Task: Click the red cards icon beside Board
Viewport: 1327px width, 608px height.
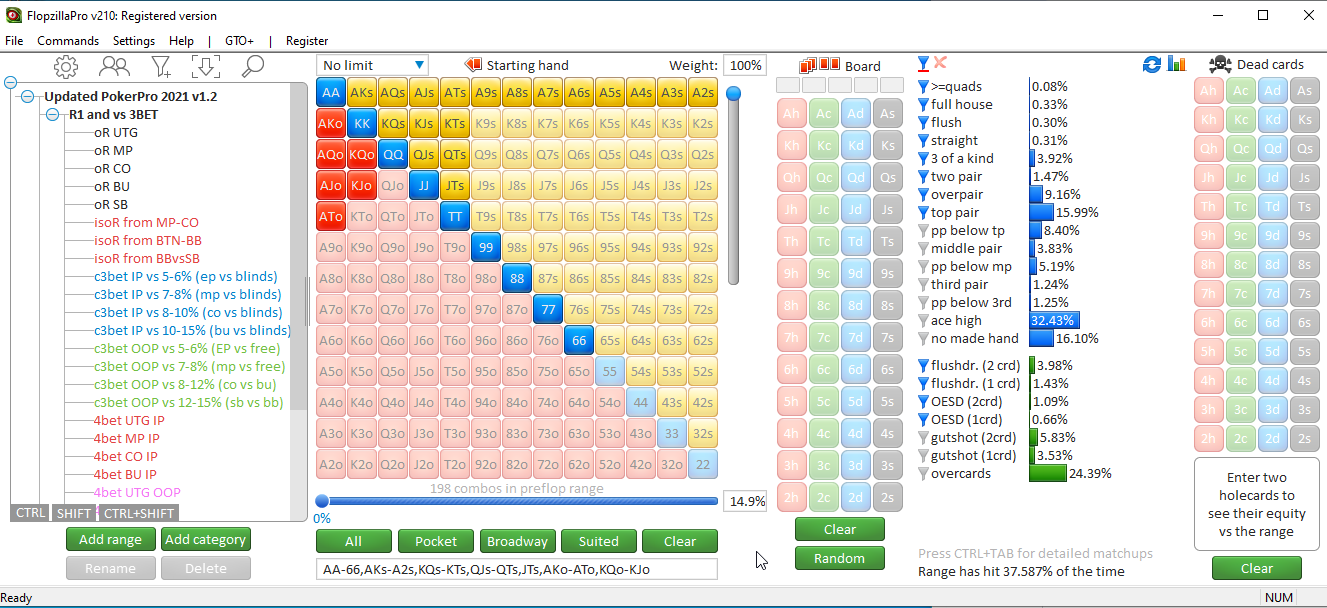Action: [820, 65]
